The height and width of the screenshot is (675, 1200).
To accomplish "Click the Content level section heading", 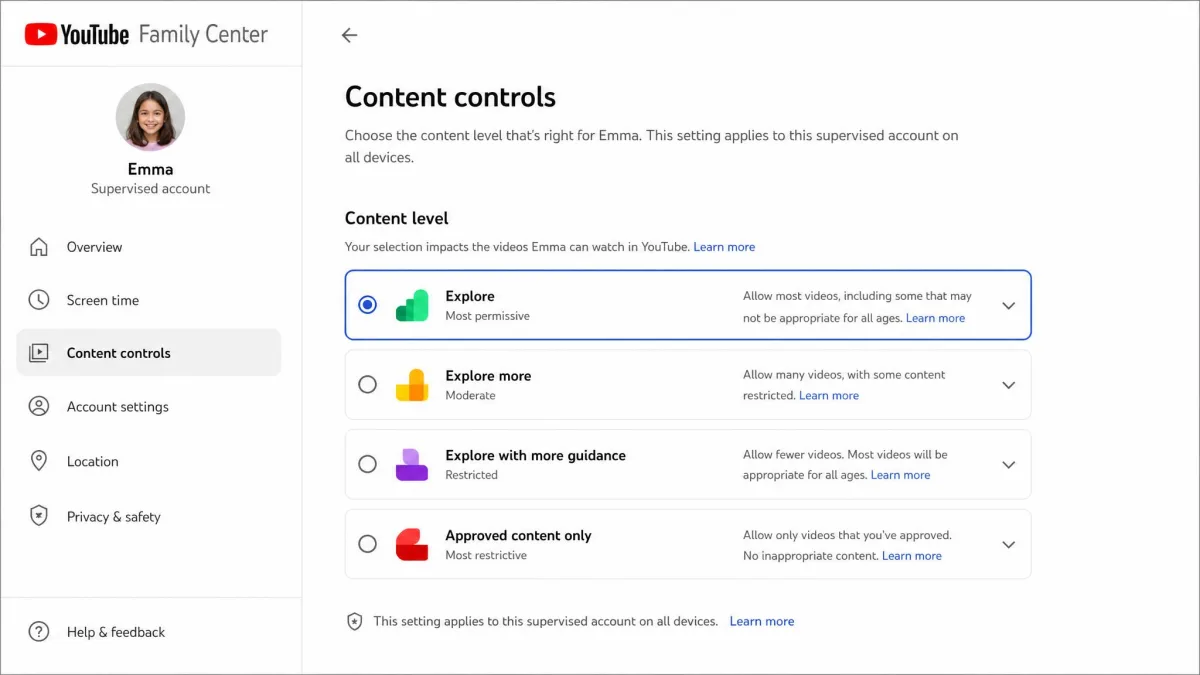I will [x=397, y=218].
